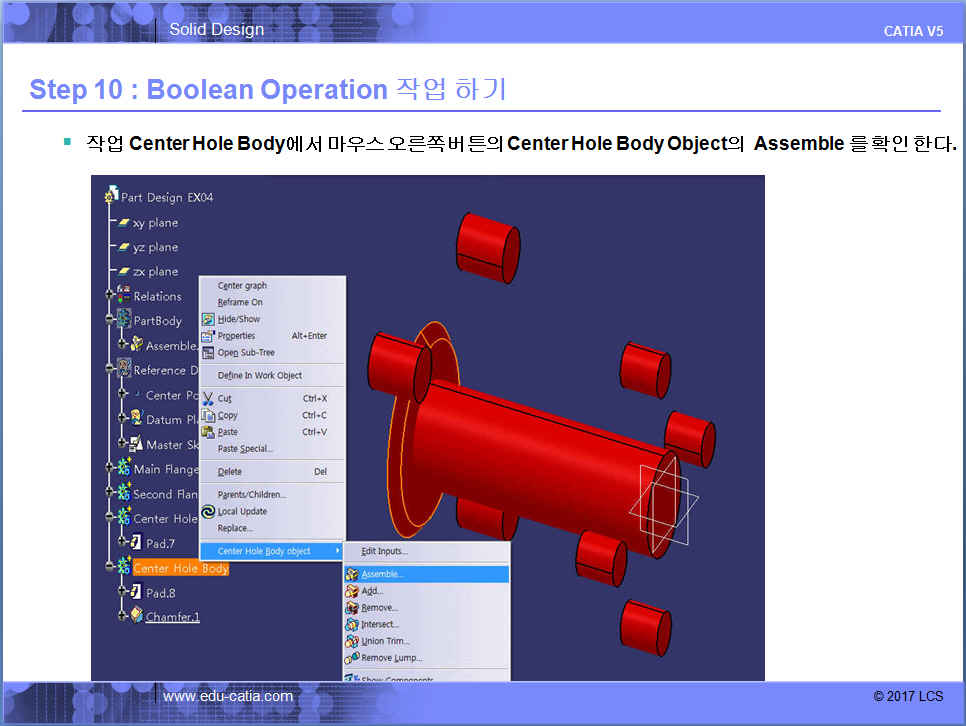
Task: Click the Remove Lump icon
Action: click(x=352, y=658)
